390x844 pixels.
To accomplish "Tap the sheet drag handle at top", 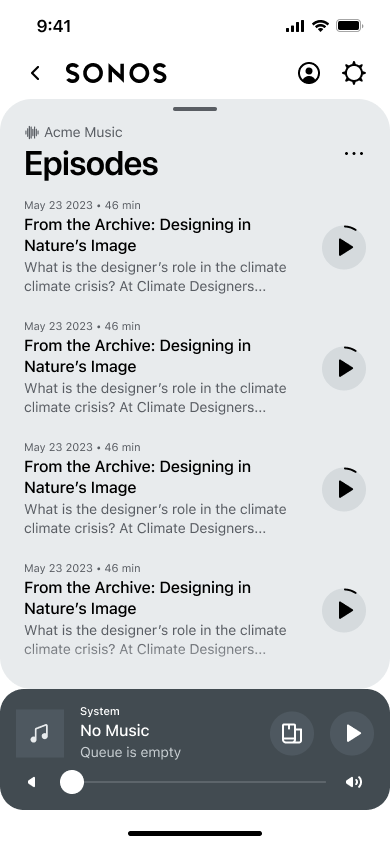I will (195, 109).
